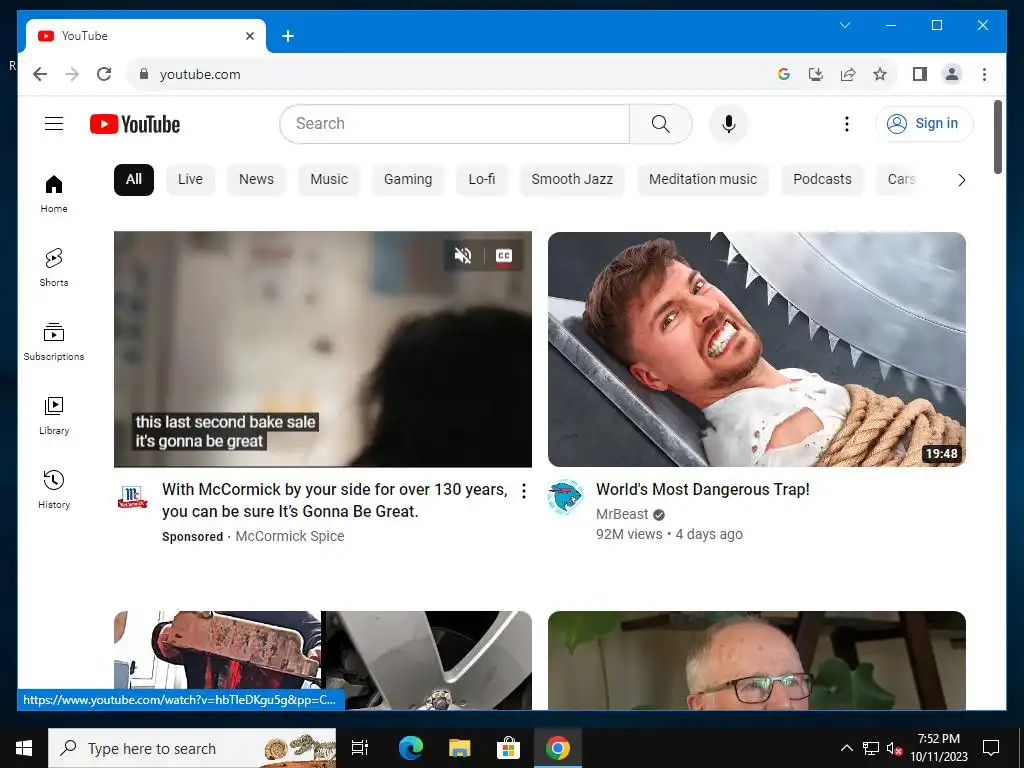Show more chips with right chevron
Screen dimensions: 1024x768
pos(961,180)
